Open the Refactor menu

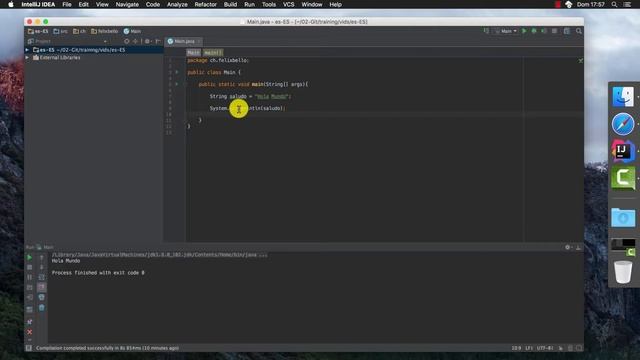(x=205, y=4)
